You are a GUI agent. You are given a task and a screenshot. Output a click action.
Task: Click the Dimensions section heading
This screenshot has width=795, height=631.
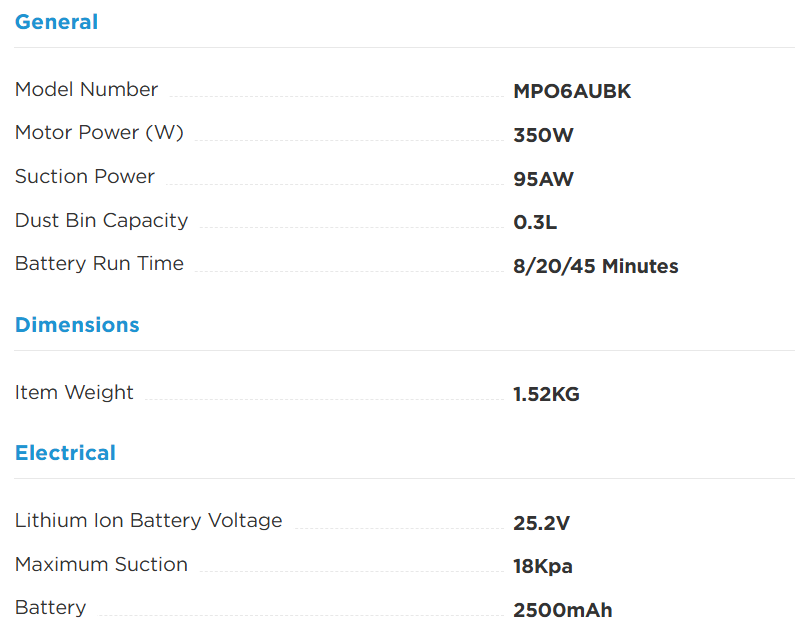pyautogui.click(x=77, y=325)
